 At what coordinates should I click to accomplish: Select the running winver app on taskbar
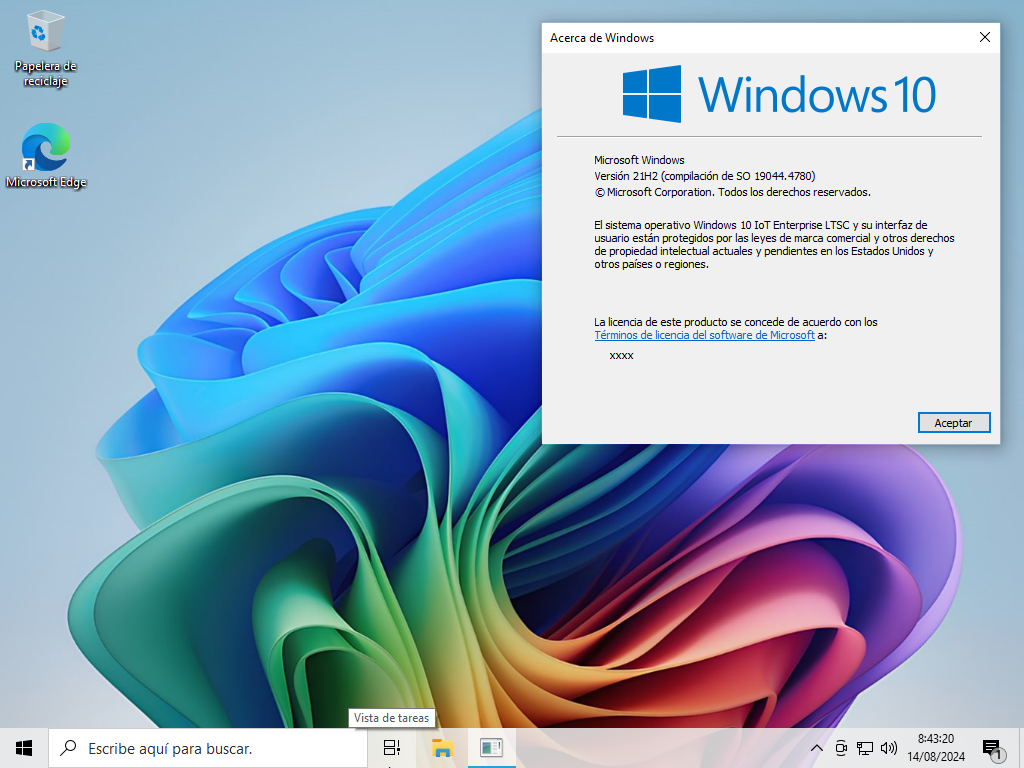pos(491,748)
